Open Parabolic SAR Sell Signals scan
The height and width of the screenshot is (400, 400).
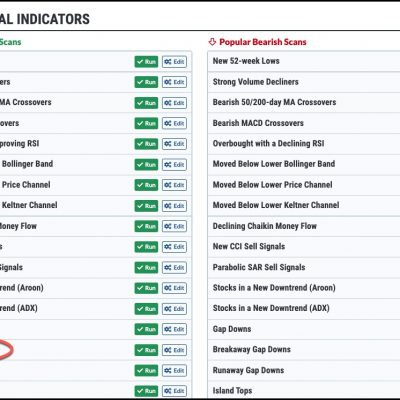point(259,267)
